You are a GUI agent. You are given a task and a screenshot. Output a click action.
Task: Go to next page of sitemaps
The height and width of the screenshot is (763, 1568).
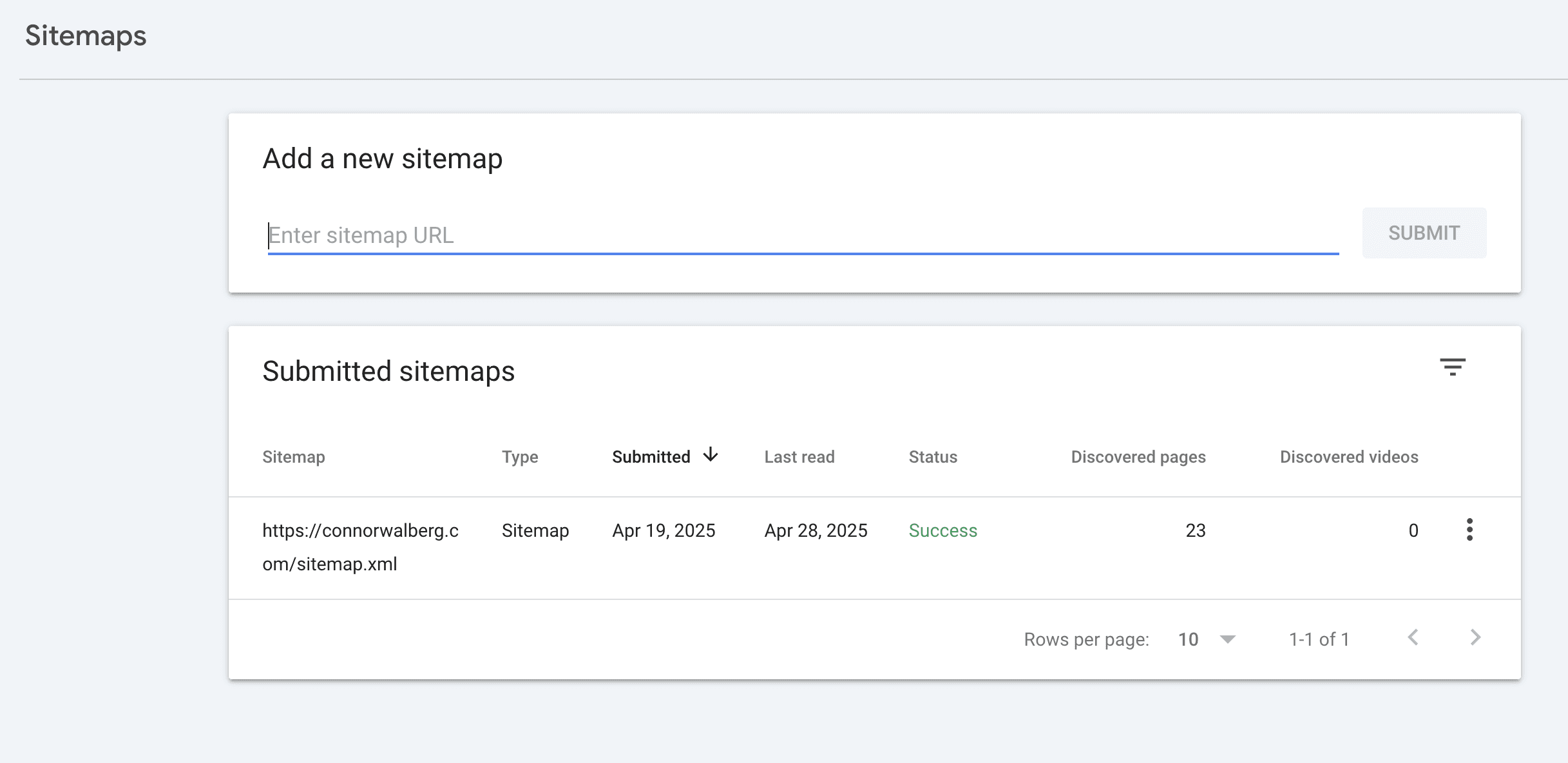[x=1475, y=638]
